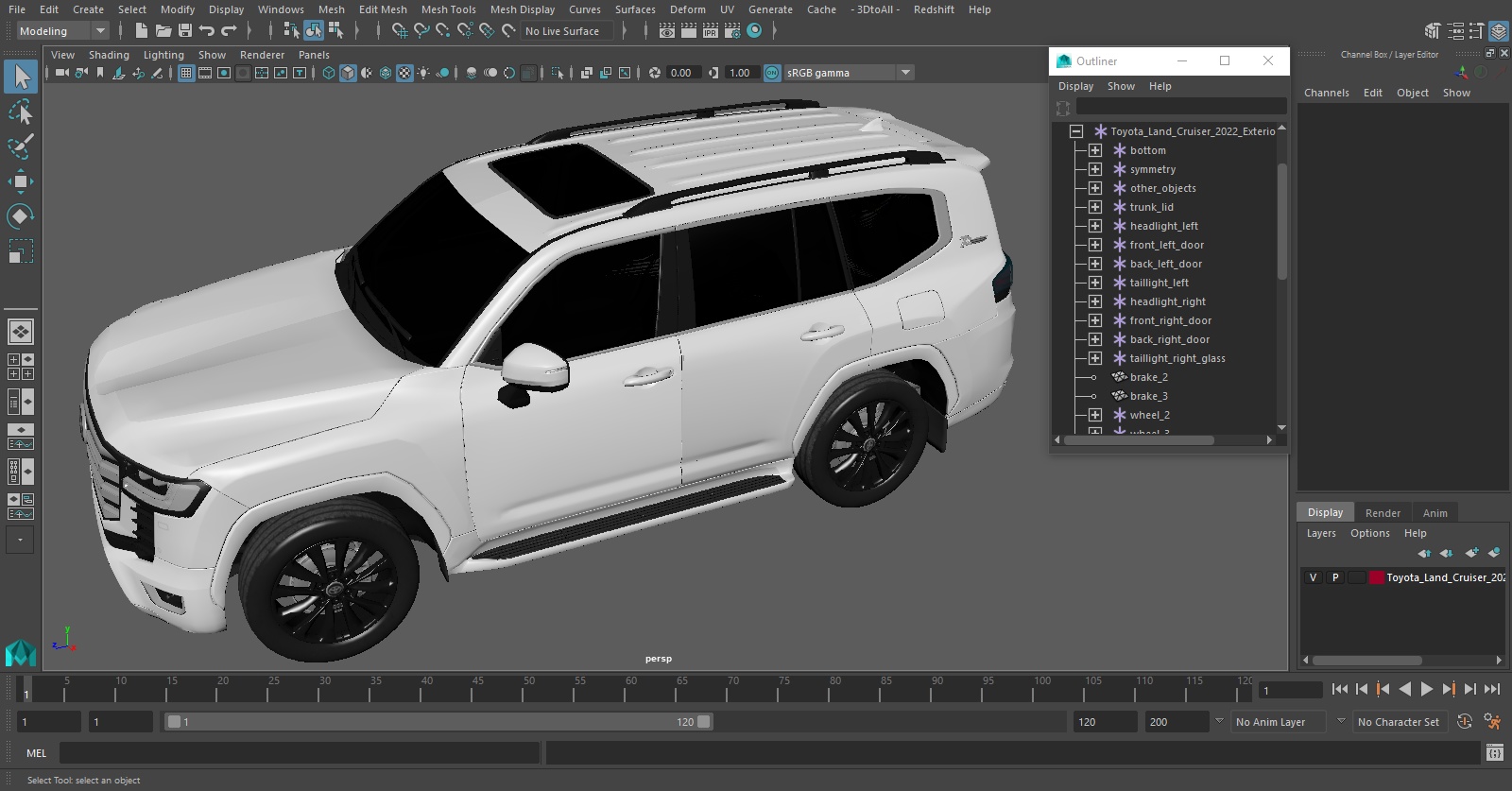Expand the headlight_left node in Outliner

pos(1095,226)
